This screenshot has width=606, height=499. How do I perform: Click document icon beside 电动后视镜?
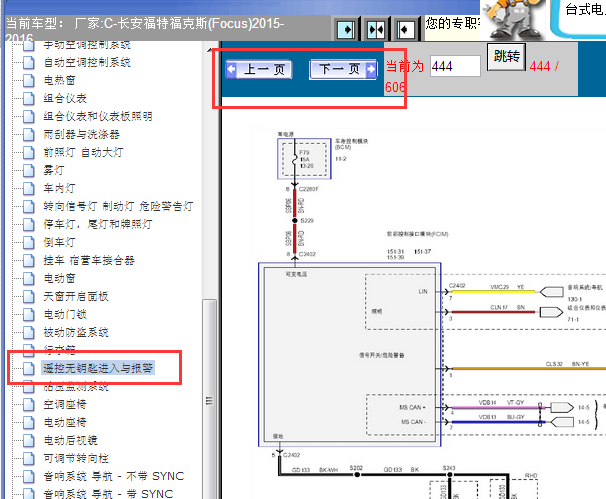pos(28,440)
